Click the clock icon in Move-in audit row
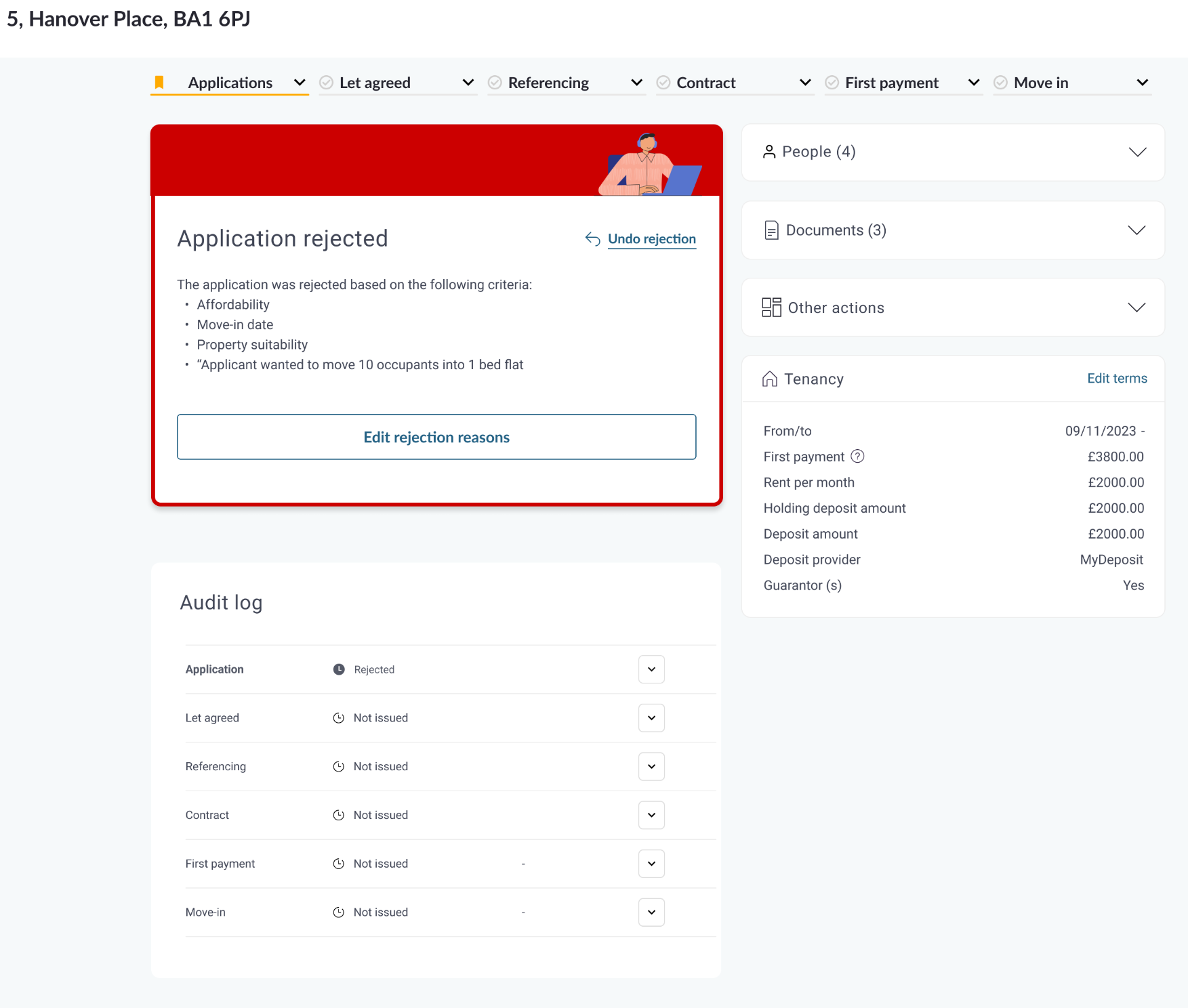The image size is (1188, 1008). 339,912
